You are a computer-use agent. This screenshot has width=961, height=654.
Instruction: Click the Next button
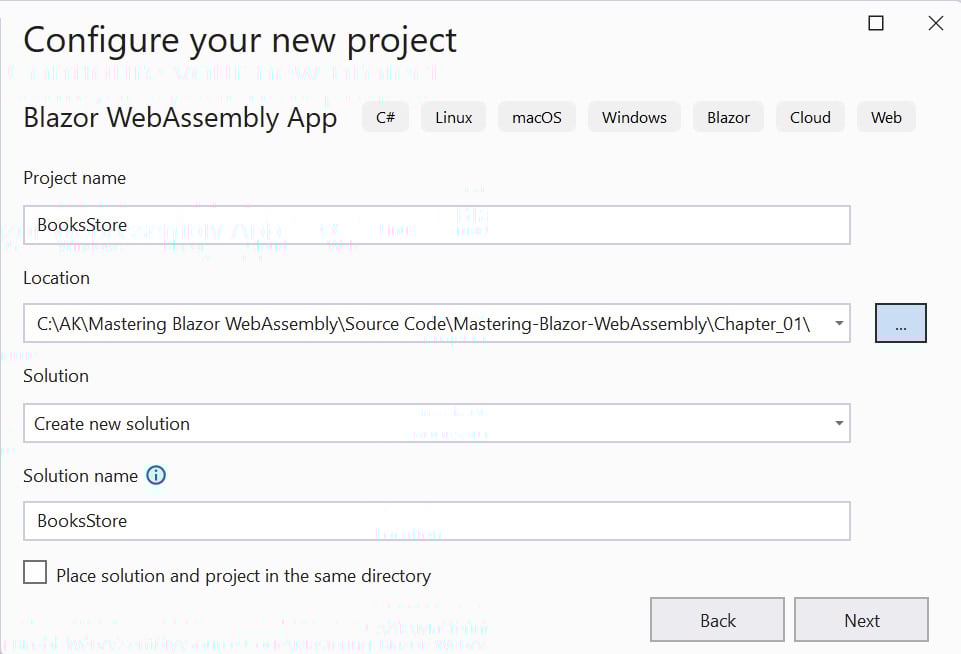coord(861,620)
